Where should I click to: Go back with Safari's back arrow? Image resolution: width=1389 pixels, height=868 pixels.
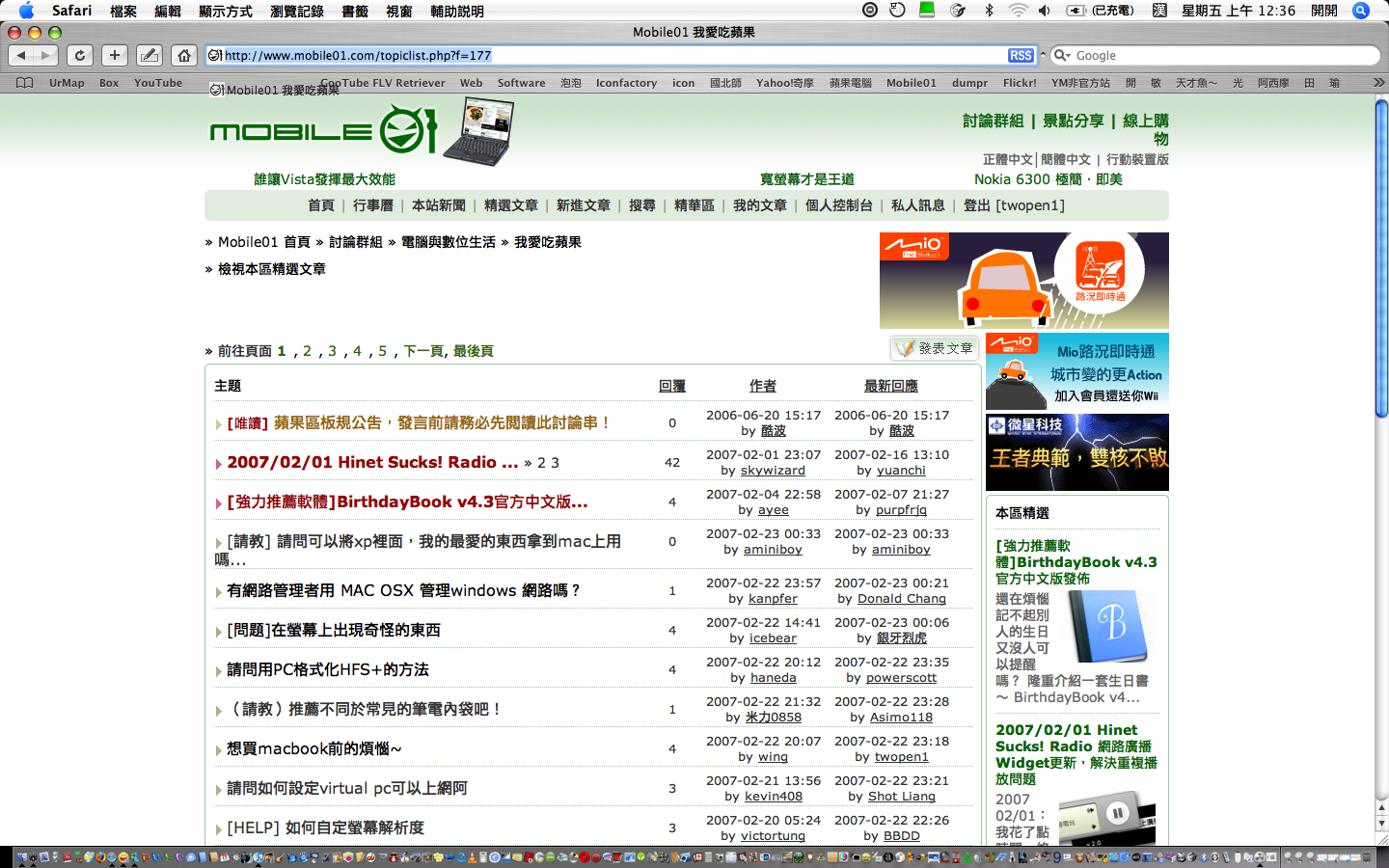tap(21, 55)
